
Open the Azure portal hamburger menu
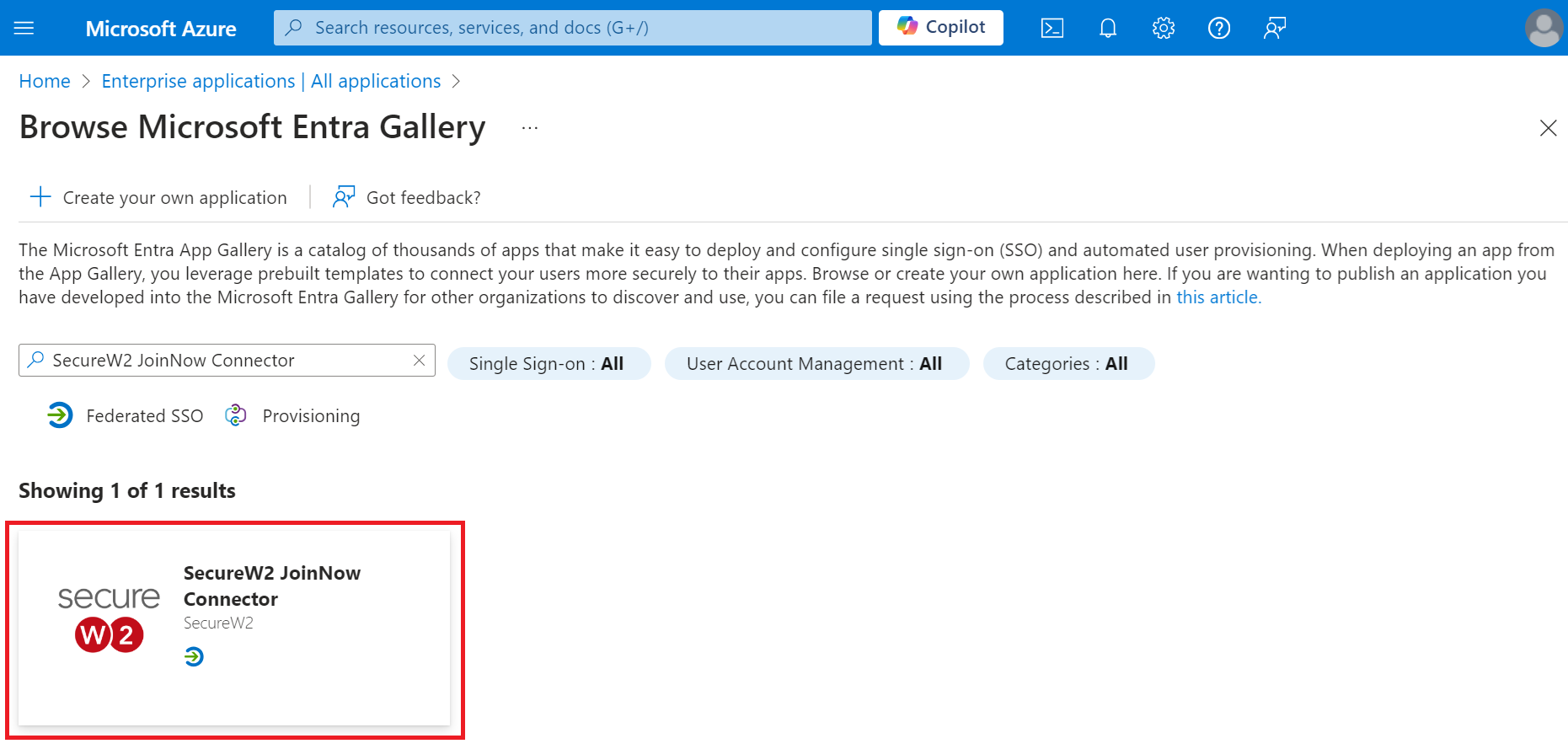click(x=24, y=28)
